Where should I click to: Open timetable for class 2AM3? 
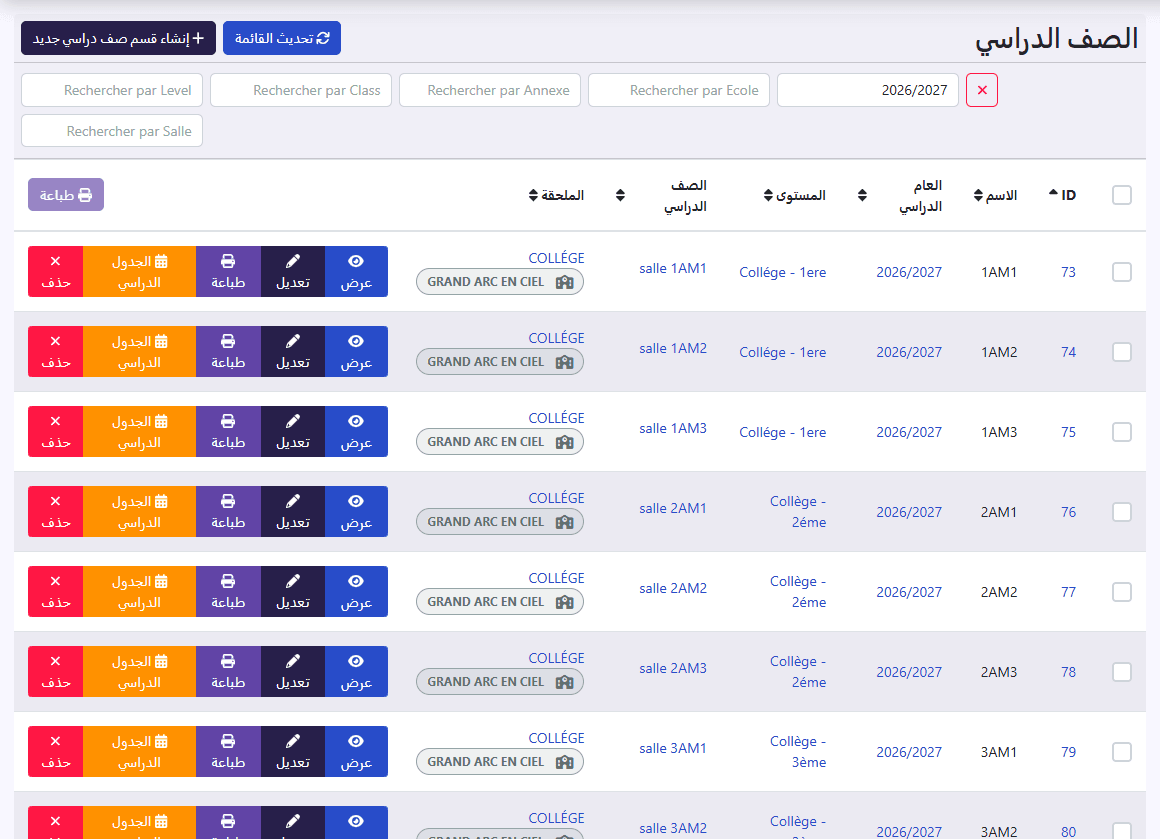coord(140,671)
